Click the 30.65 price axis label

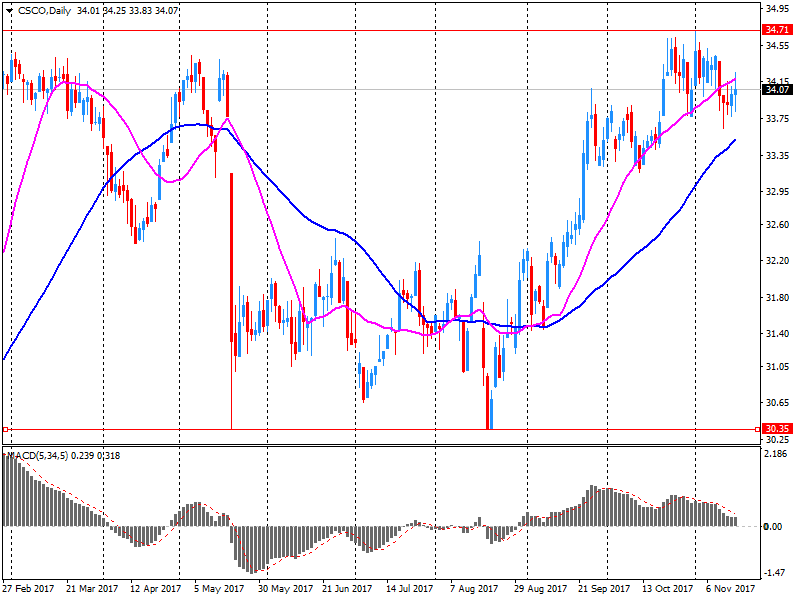[x=777, y=403]
